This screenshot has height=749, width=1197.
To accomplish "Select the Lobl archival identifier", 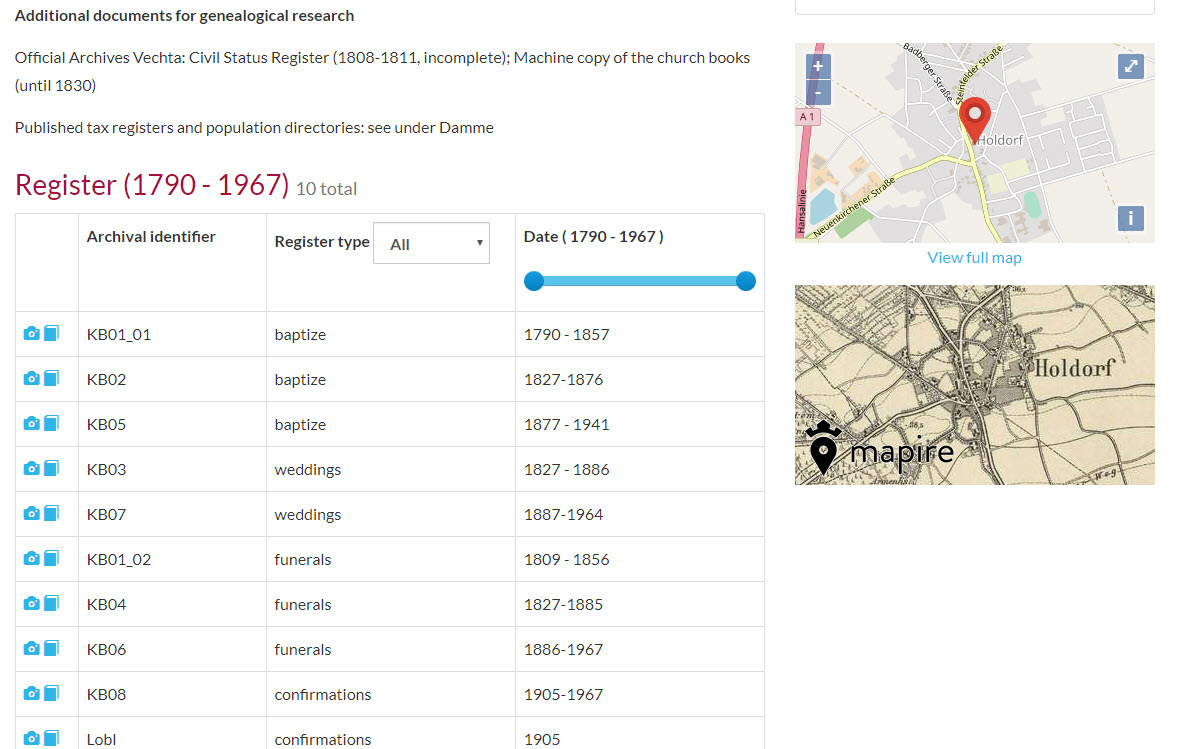I will click(x=102, y=739).
